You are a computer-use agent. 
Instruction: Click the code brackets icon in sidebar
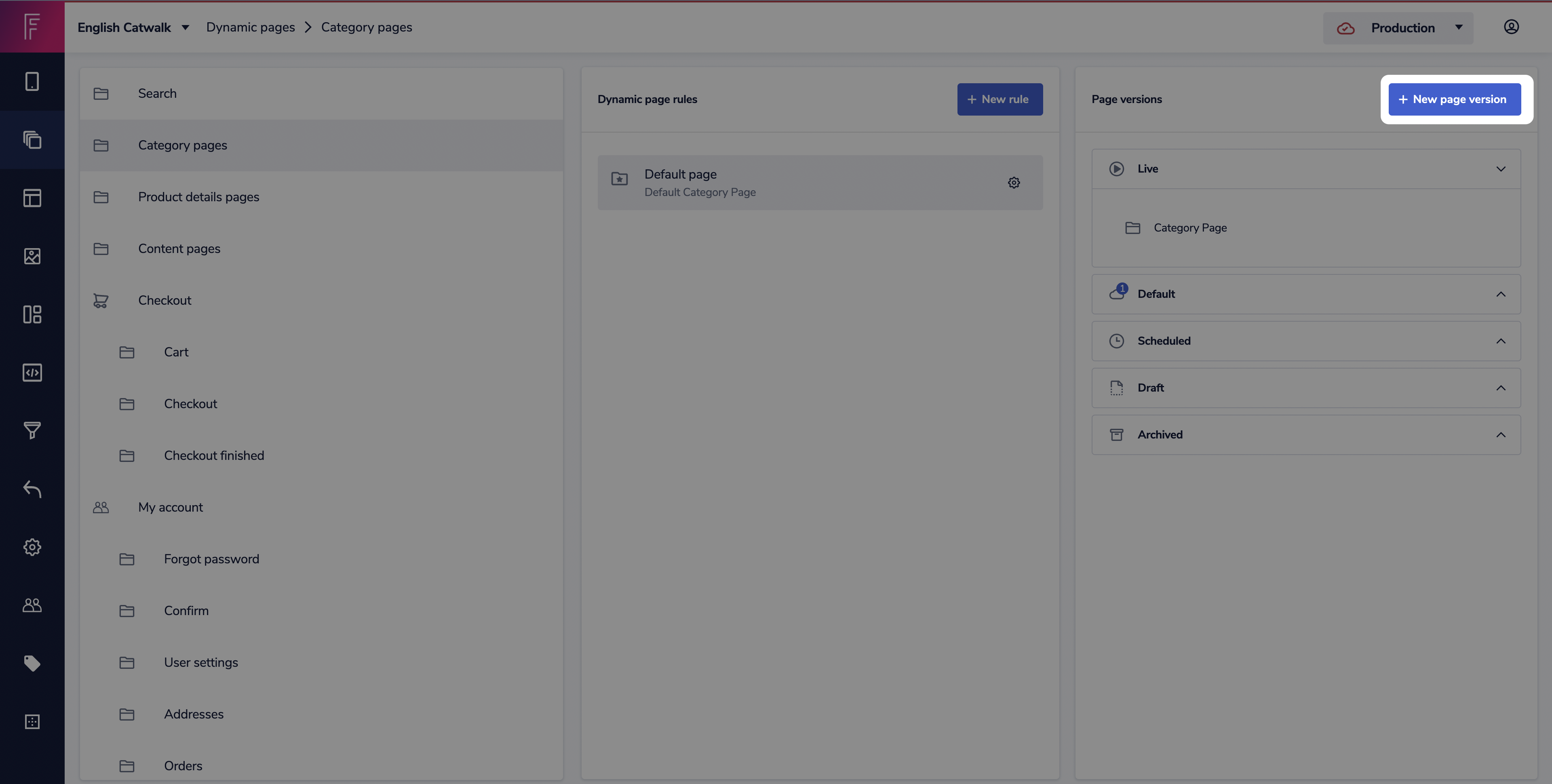(x=32, y=373)
